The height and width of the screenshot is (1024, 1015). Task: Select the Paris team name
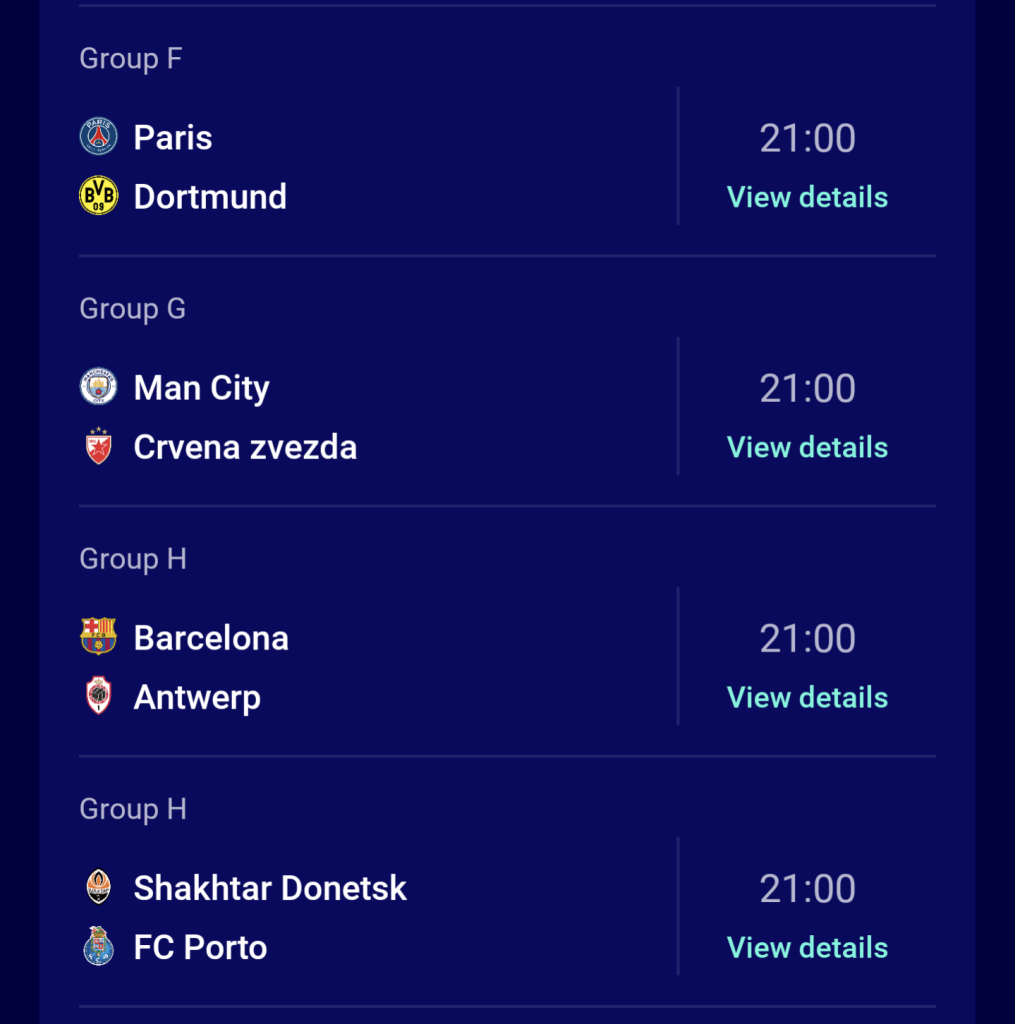173,138
